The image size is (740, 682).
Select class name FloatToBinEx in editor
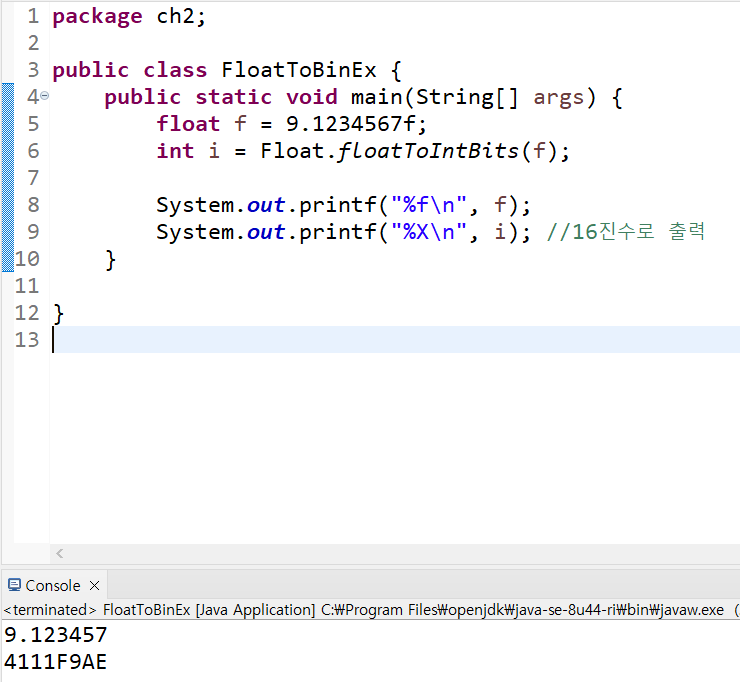point(299,70)
